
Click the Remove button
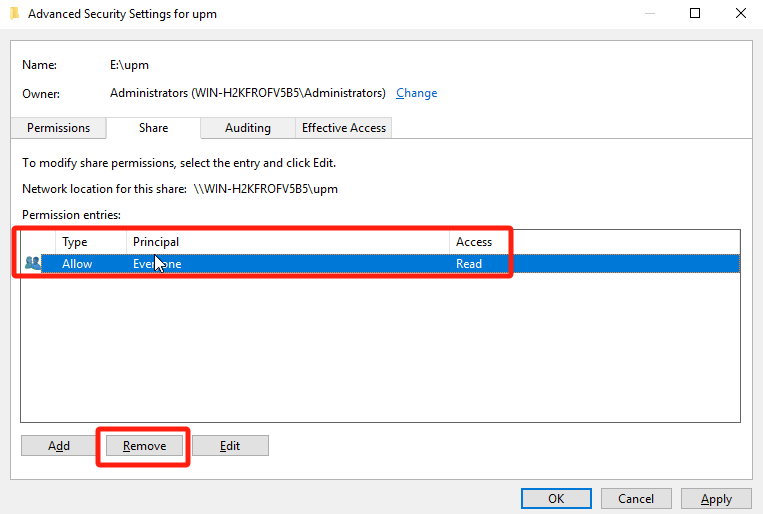point(145,446)
